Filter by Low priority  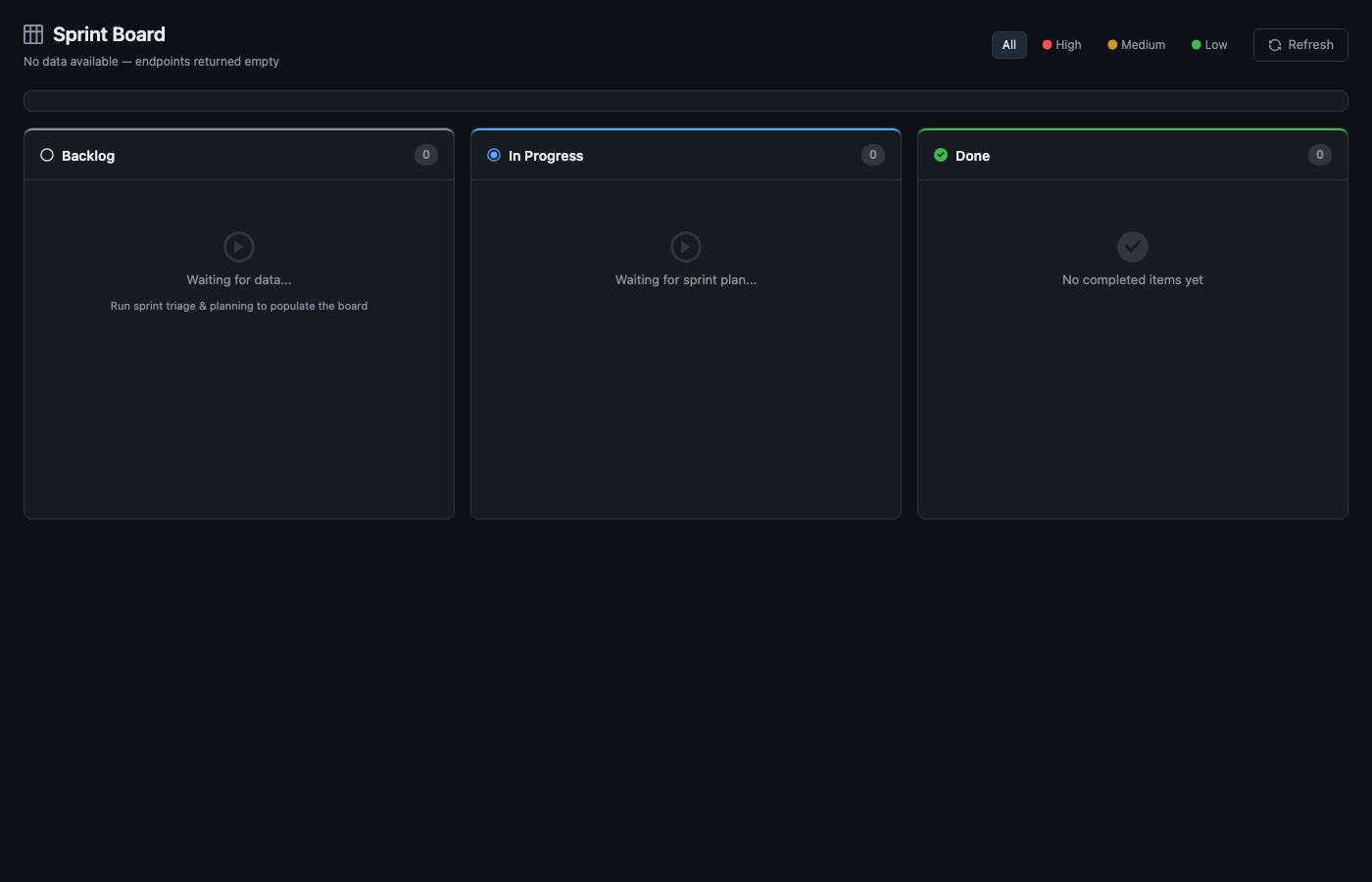tap(1209, 45)
